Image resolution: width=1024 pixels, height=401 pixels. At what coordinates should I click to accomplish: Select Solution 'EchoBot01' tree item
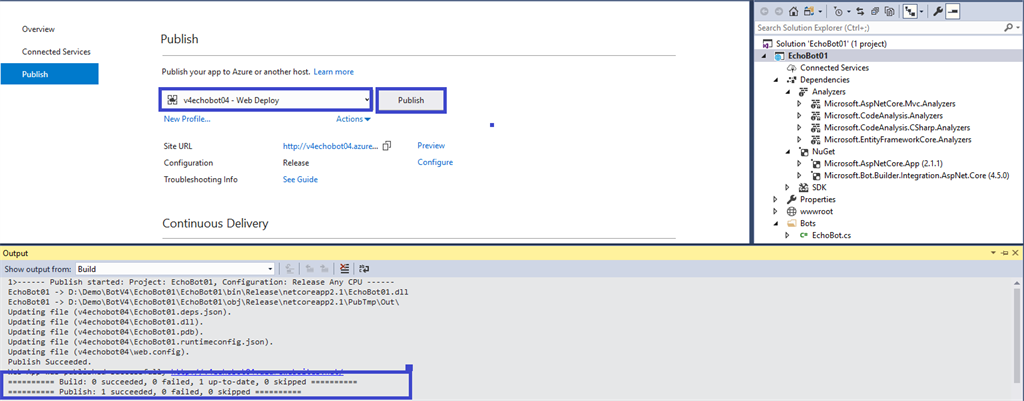click(x=830, y=44)
